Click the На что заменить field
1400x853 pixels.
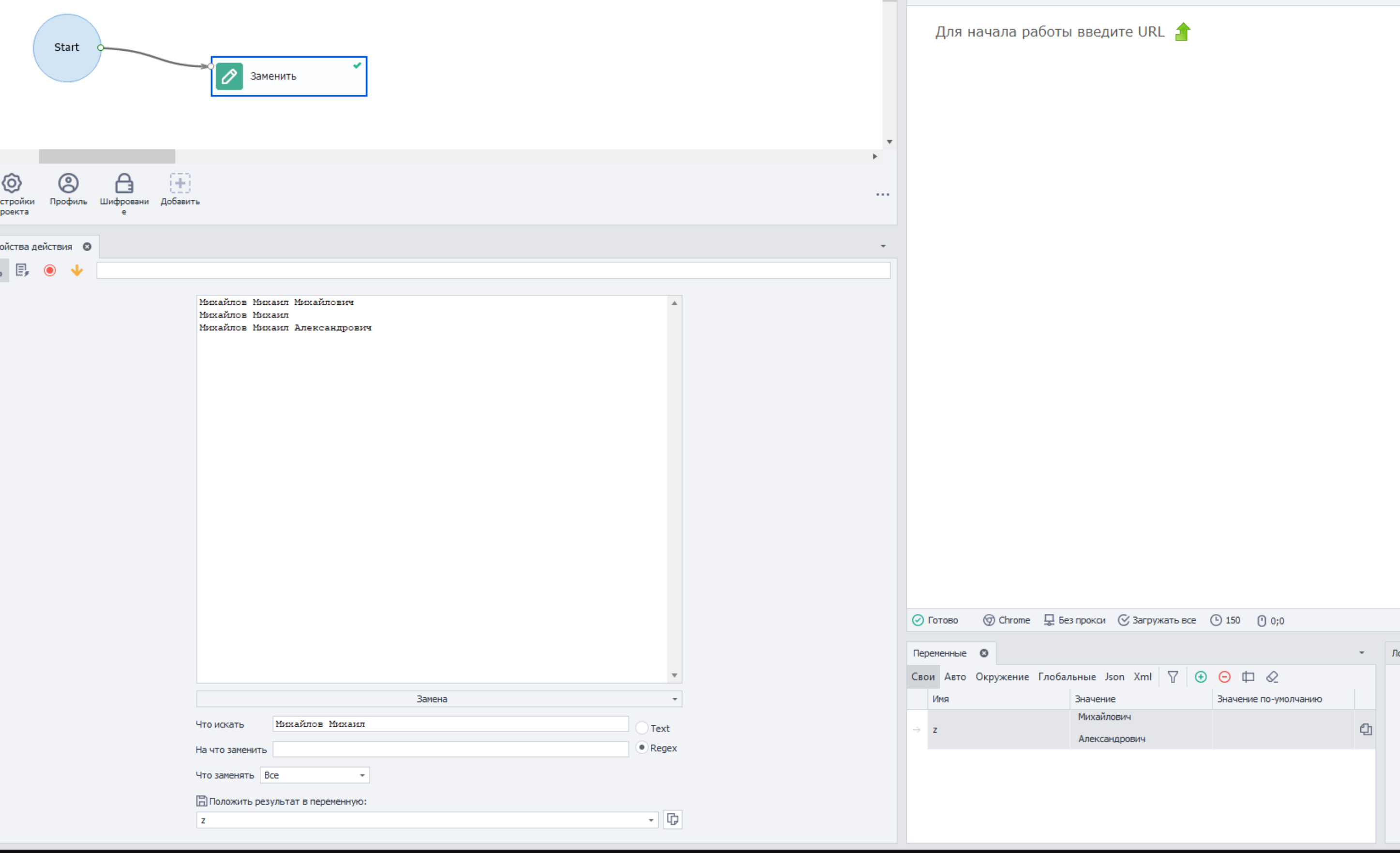450,749
